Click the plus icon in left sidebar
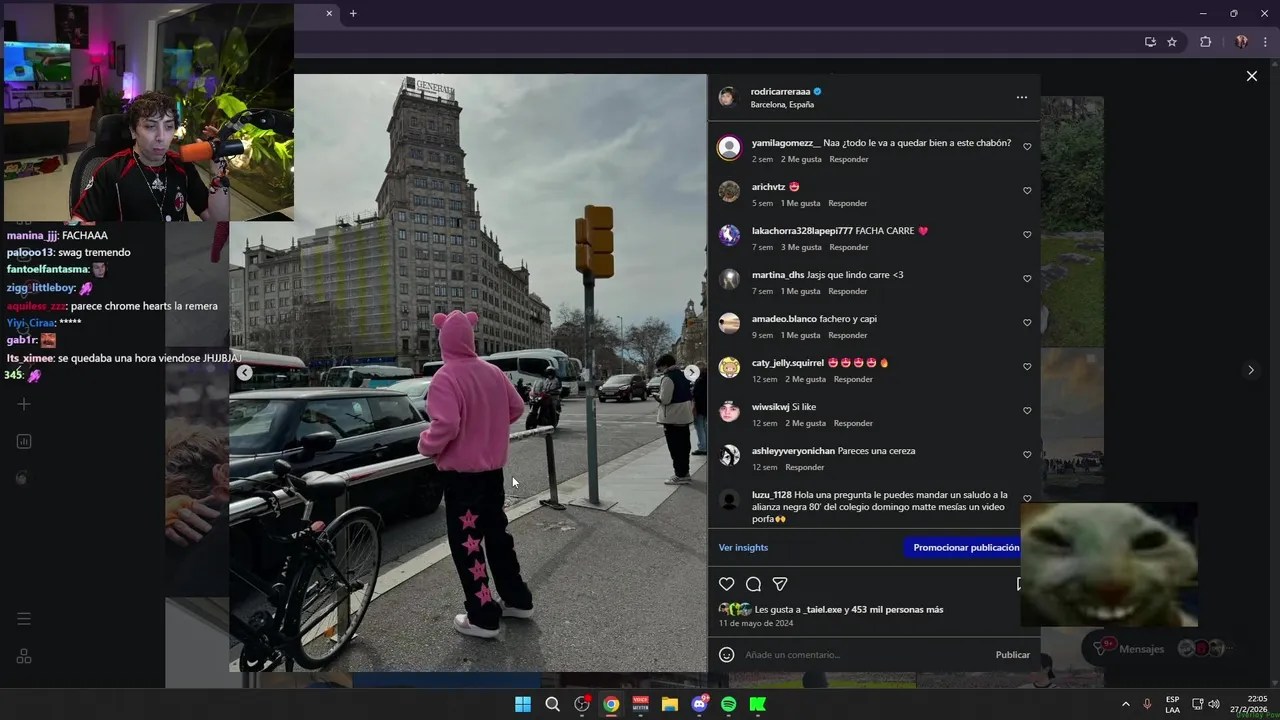Image resolution: width=1280 pixels, height=720 pixels. [24, 404]
